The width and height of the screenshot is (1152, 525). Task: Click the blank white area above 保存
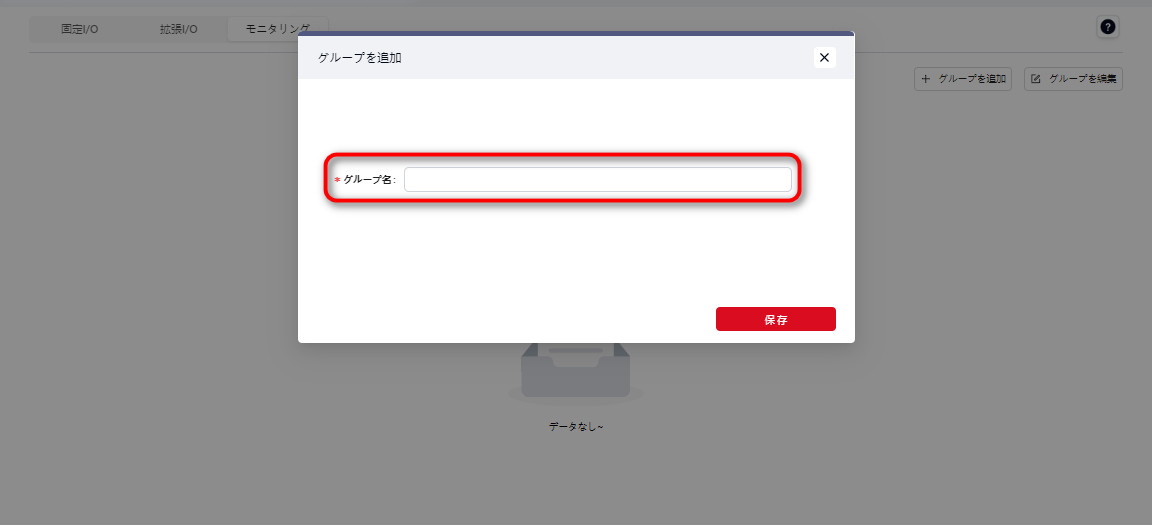[x=576, y=260]
